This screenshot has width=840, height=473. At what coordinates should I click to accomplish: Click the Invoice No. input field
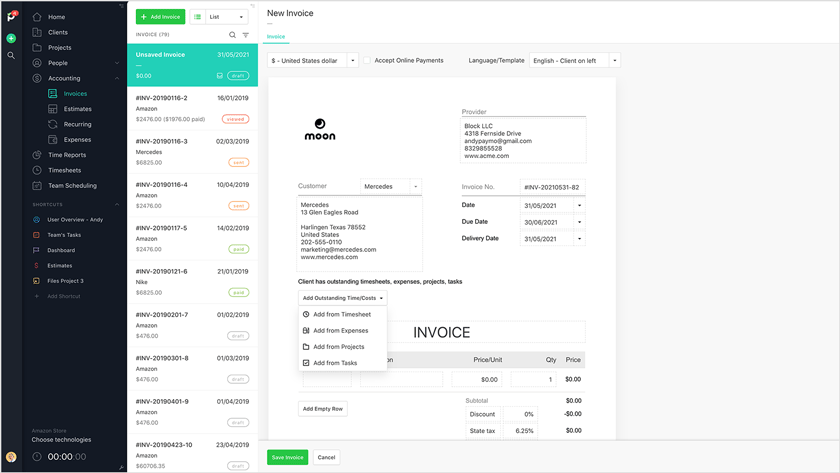point(552,187)
